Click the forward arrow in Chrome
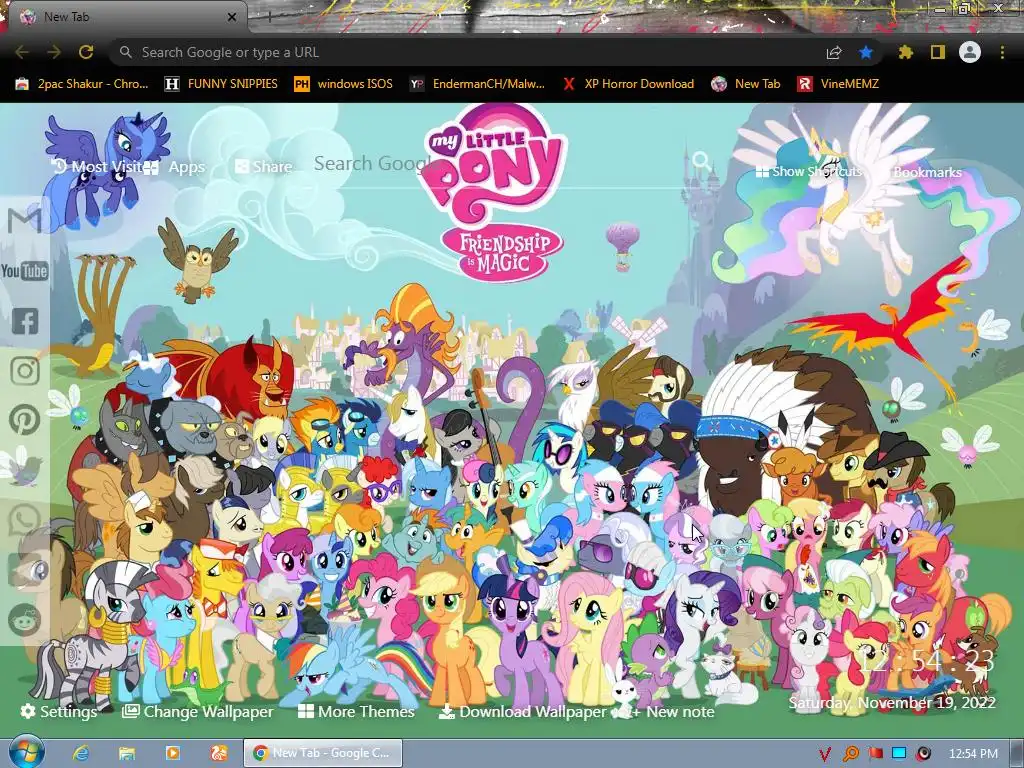This screenshot has width=1024, height=768. click(x=54, y=52)
